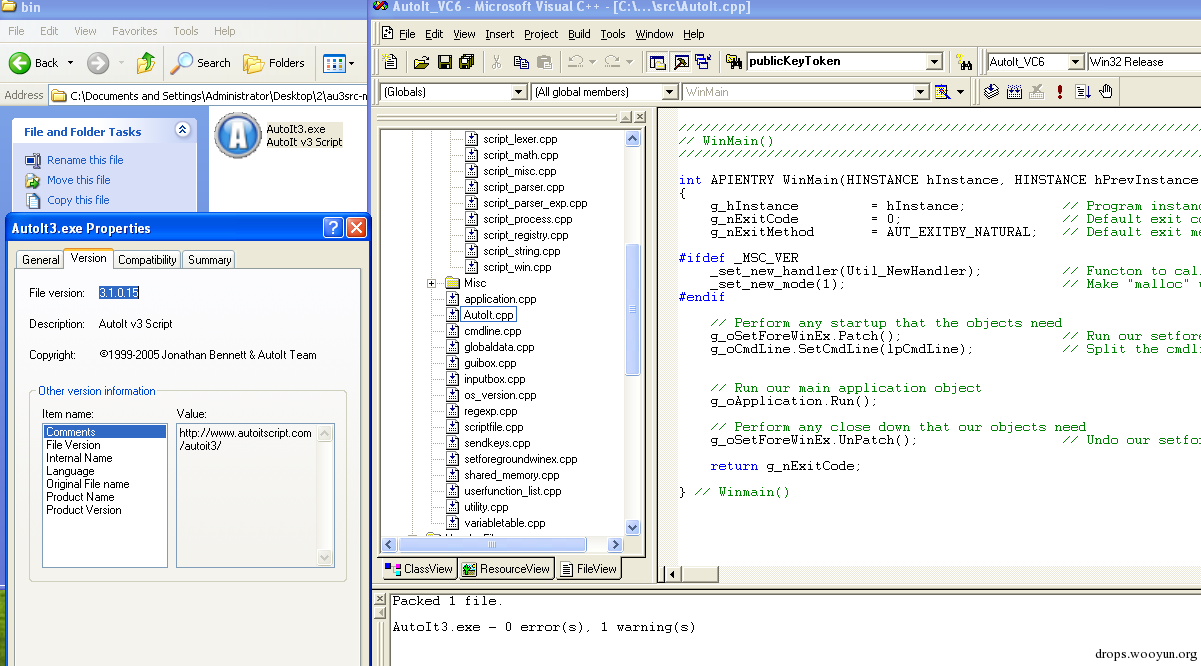Select AutoIt.cpp in the FileView tree
The width and height of the screenshot is (1201, 666).
[488, 314]
